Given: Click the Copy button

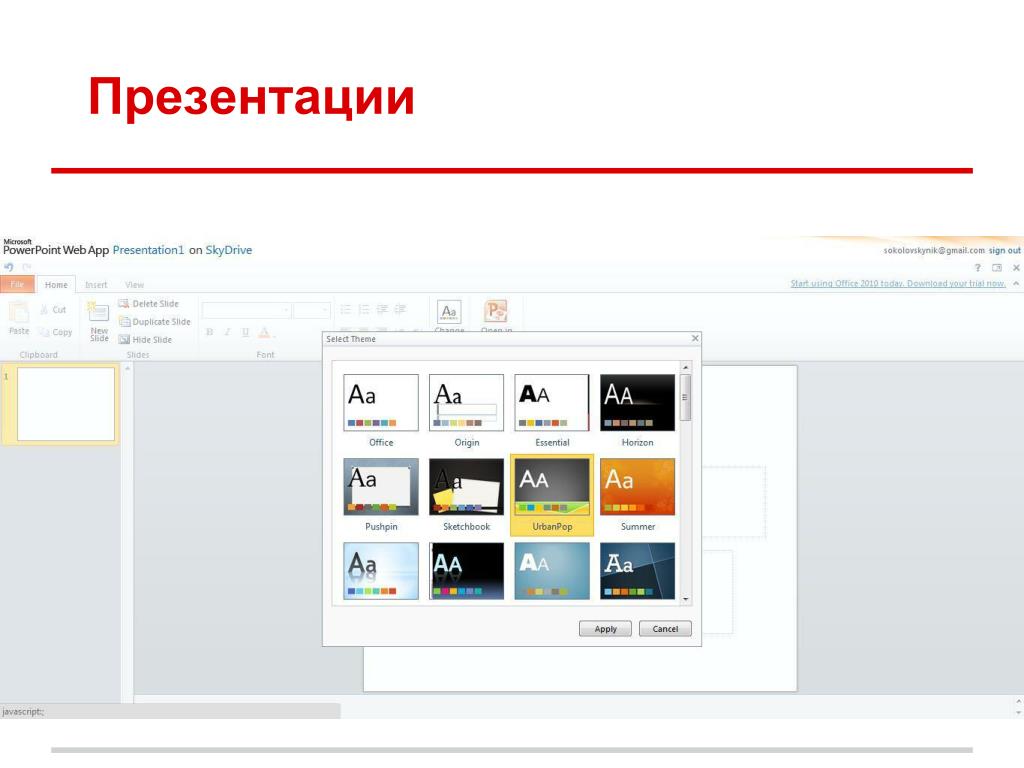Looking at the screenshot, I should pyautogui.click(x=55, y=332).
